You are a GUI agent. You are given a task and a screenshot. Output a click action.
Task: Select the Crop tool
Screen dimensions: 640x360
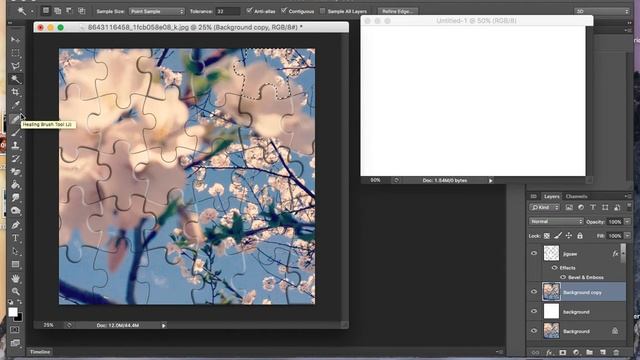[x=16, y=92]
